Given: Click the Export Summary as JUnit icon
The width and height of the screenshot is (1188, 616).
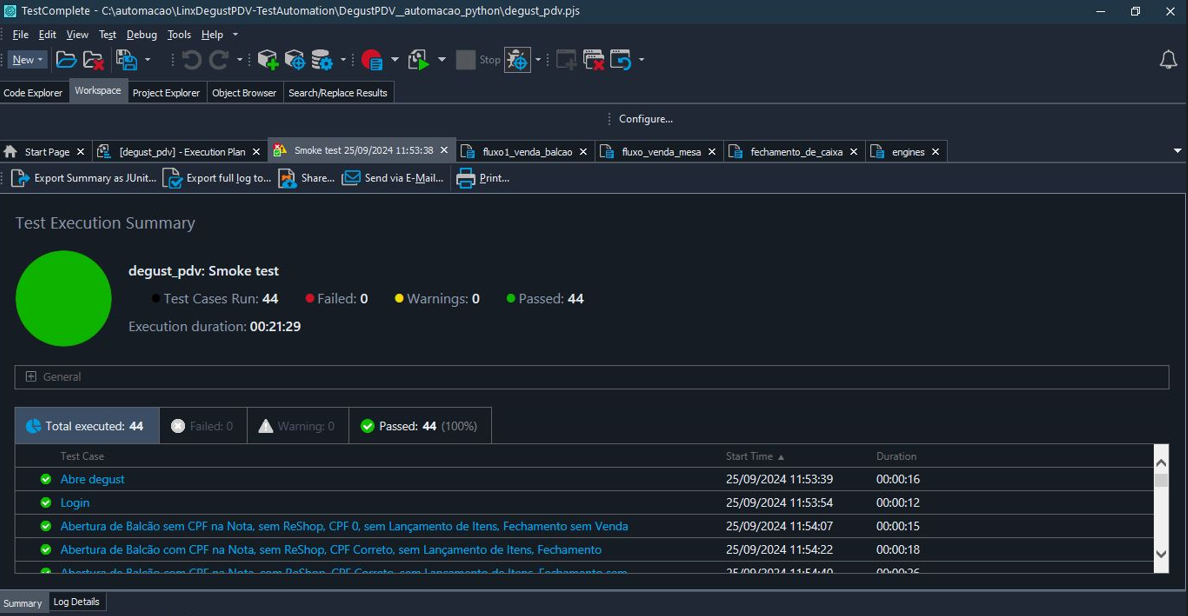Looking at the screenshot, I should 20,178.
